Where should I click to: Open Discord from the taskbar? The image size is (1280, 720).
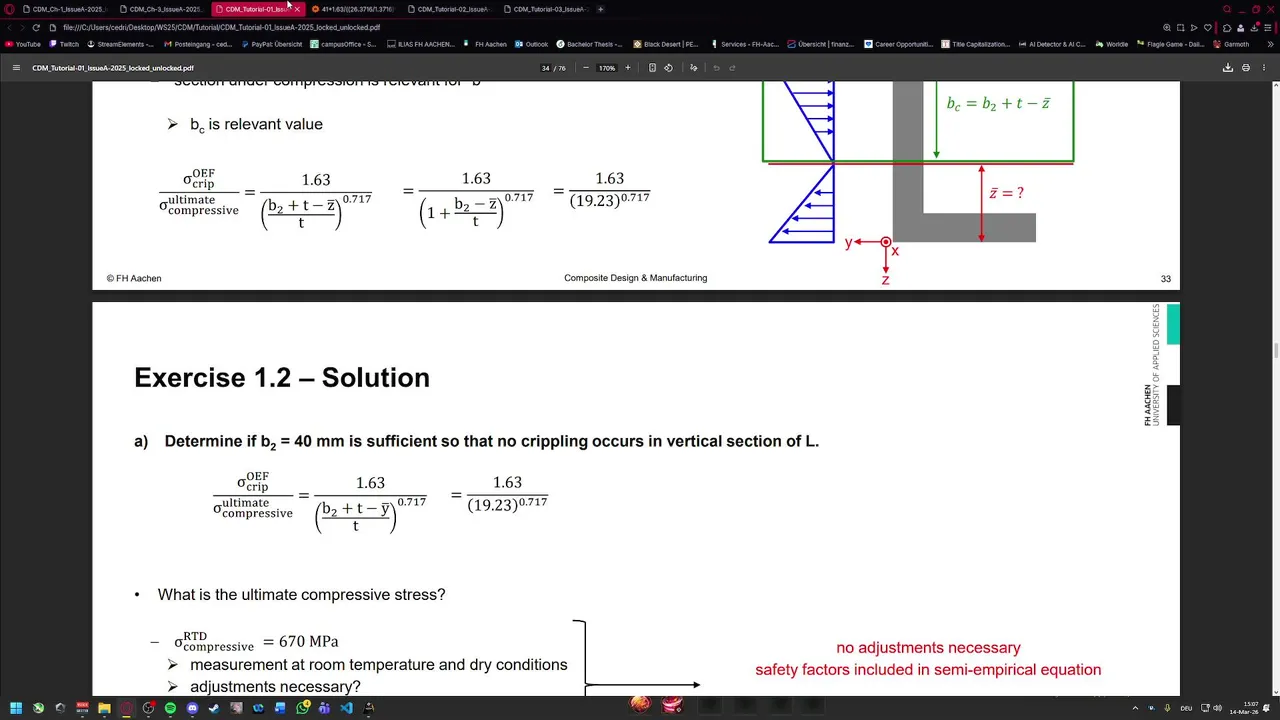[192, 708]
